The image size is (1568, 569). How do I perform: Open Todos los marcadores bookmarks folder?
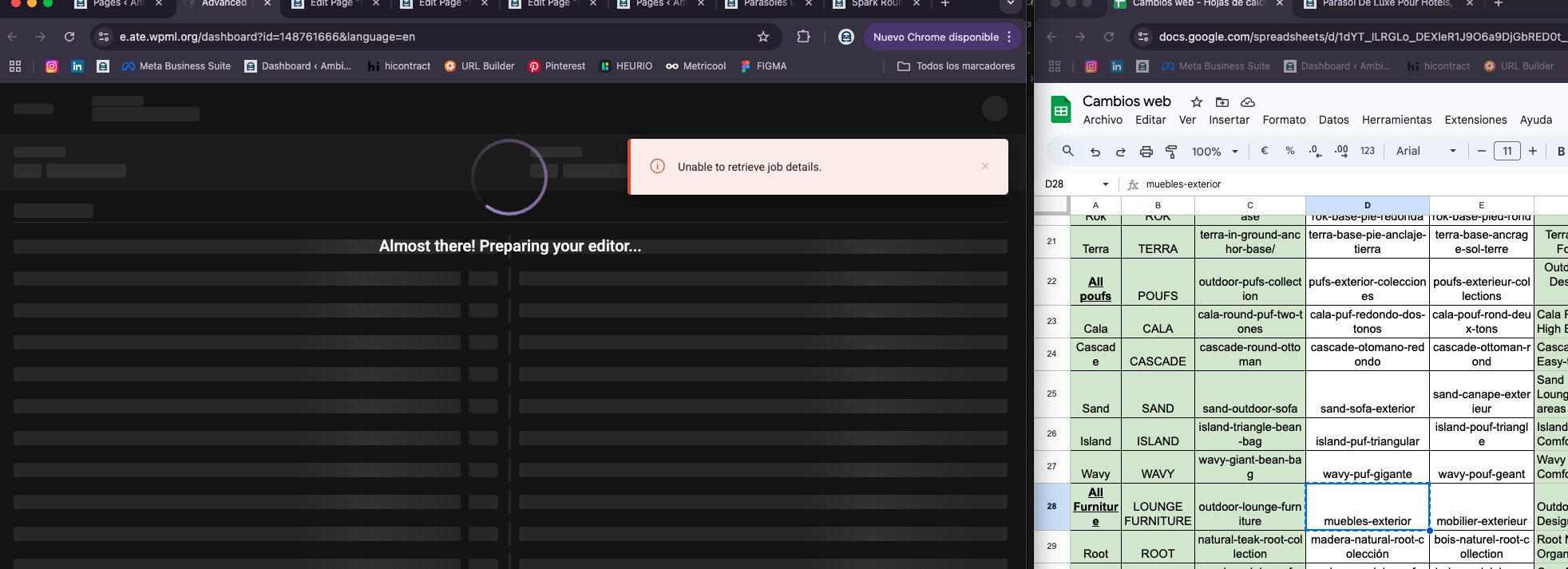[x=956, y=66]
